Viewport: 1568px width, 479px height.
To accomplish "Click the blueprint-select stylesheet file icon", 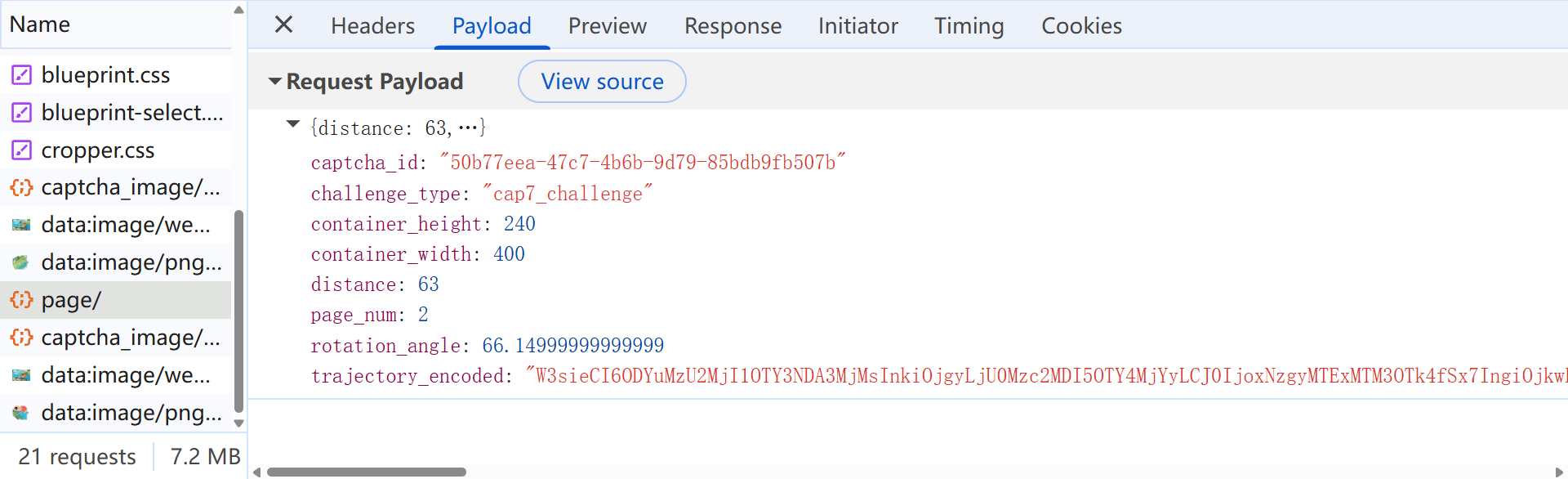I will pyautogui.click(x=21, y=113).
